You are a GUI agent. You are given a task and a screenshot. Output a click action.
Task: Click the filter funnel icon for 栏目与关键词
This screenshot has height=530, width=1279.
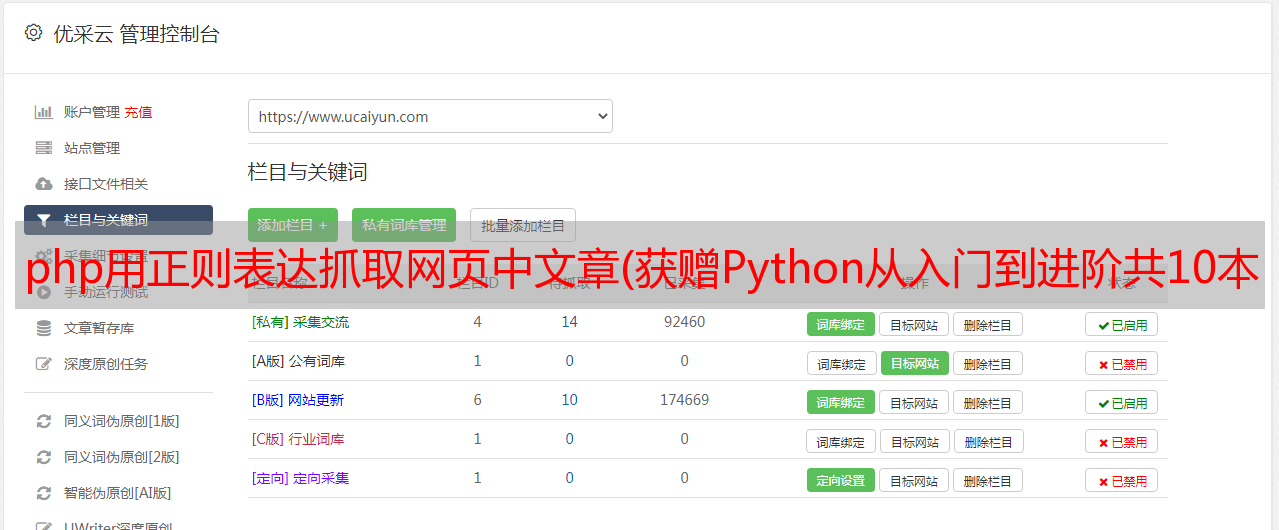click(x=44, y=220)
